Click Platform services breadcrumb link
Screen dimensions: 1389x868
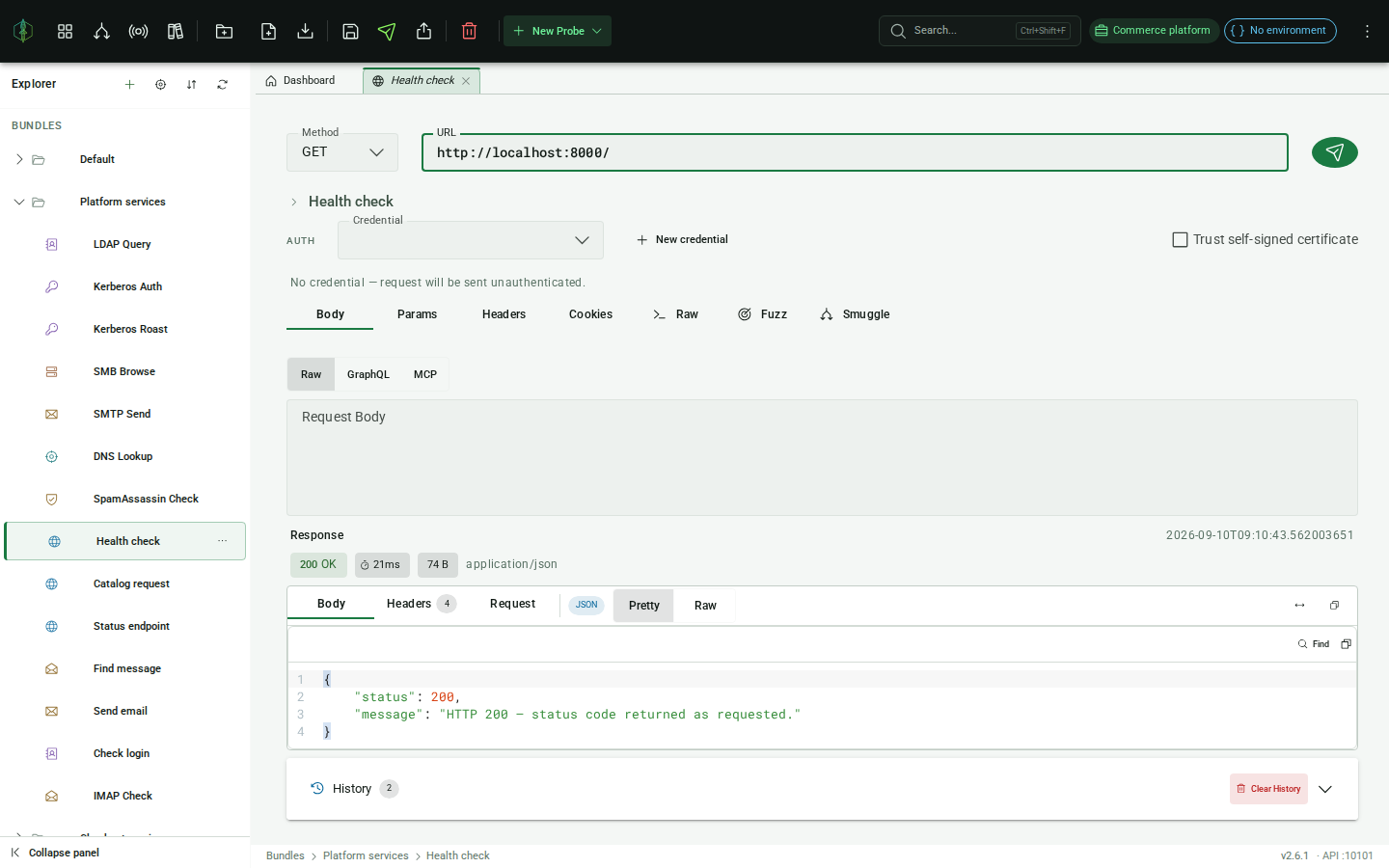click(x=366, y=855)
